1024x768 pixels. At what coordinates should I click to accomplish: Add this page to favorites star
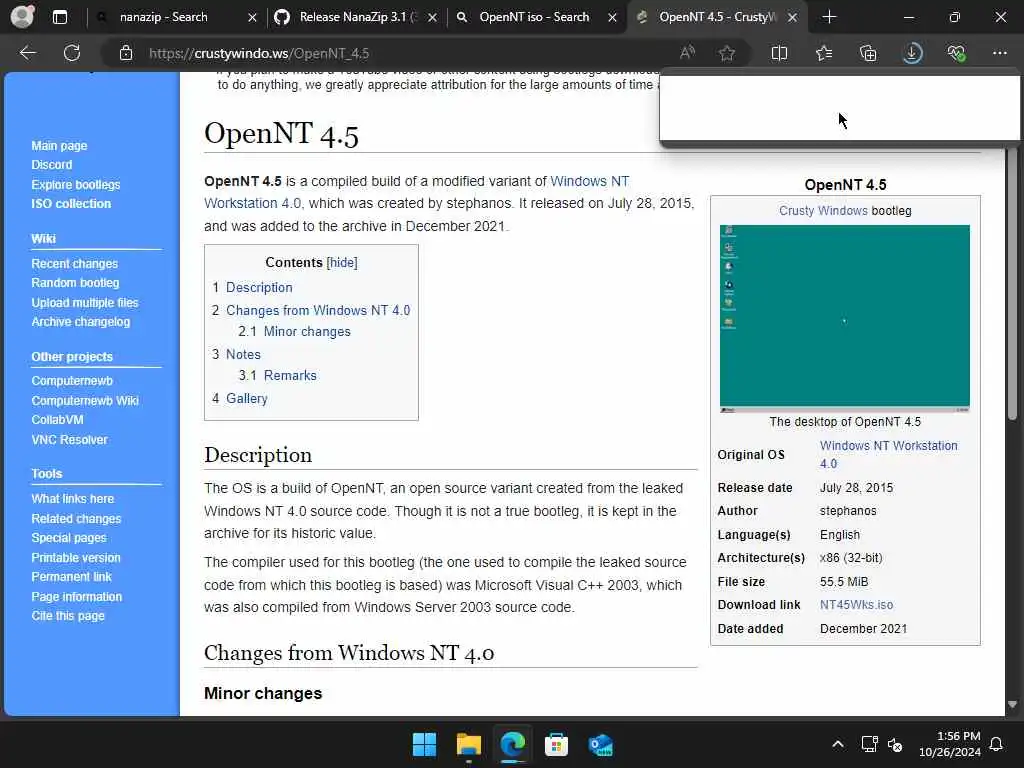point(727,53)
